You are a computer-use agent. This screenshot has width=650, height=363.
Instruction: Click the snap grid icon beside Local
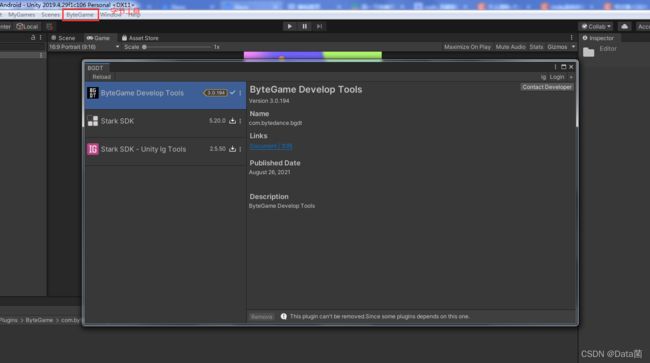(x=50, y=27)
